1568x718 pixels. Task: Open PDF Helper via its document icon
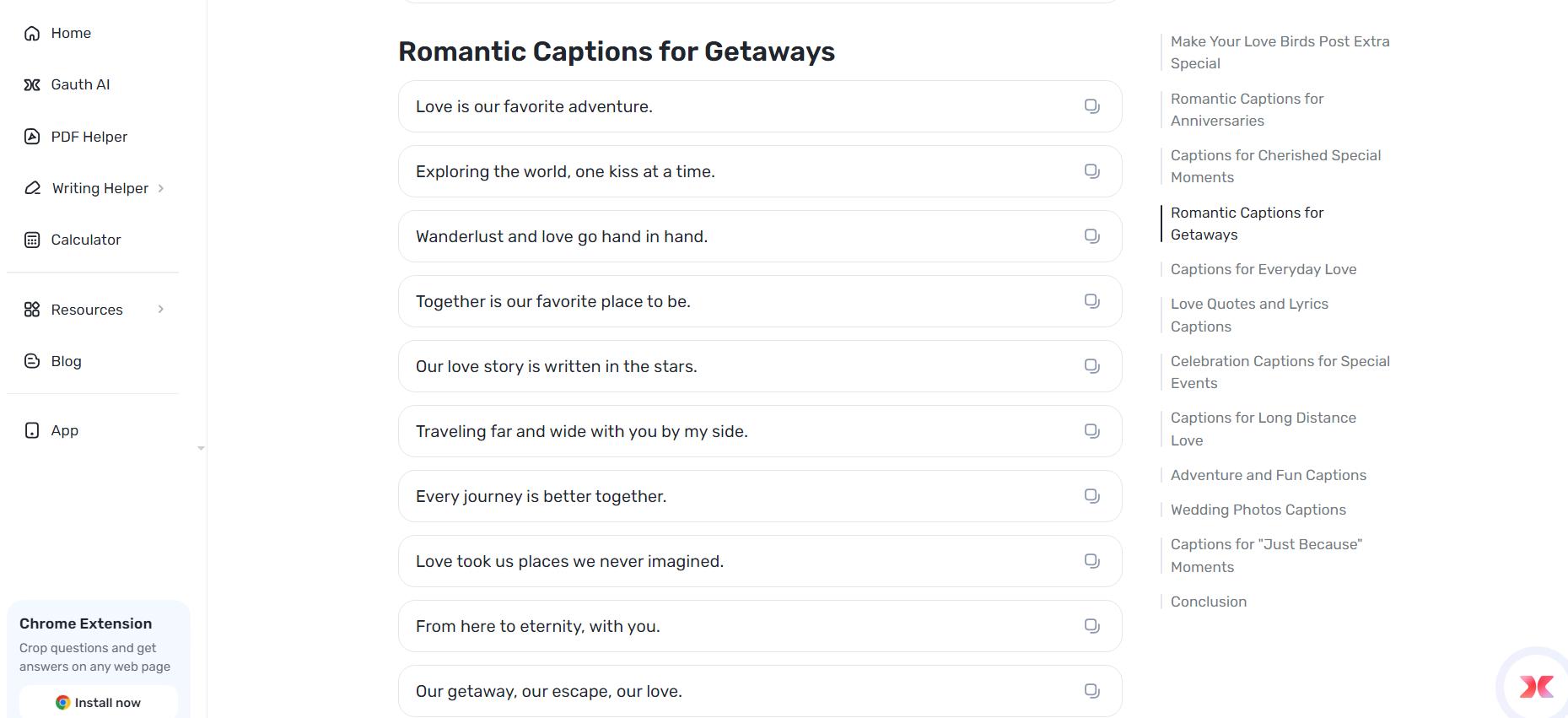(32, 136)
